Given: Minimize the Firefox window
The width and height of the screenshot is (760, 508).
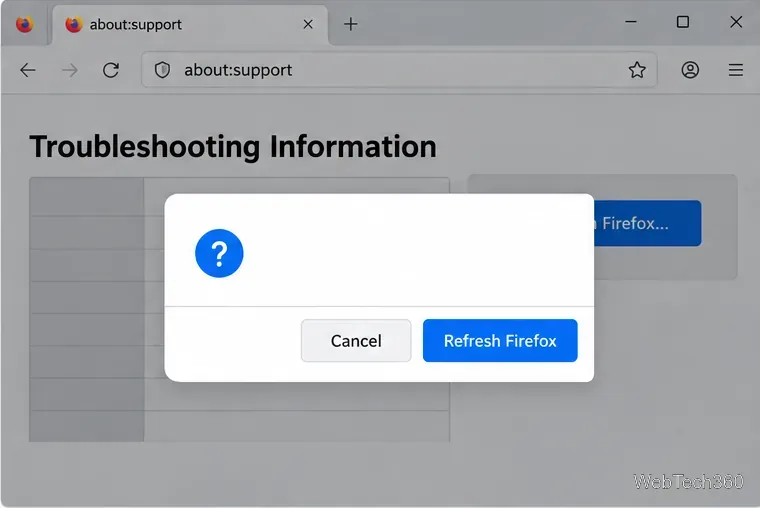Looking at the screenshot, I should pyautogui.click(x=631, y=22).
